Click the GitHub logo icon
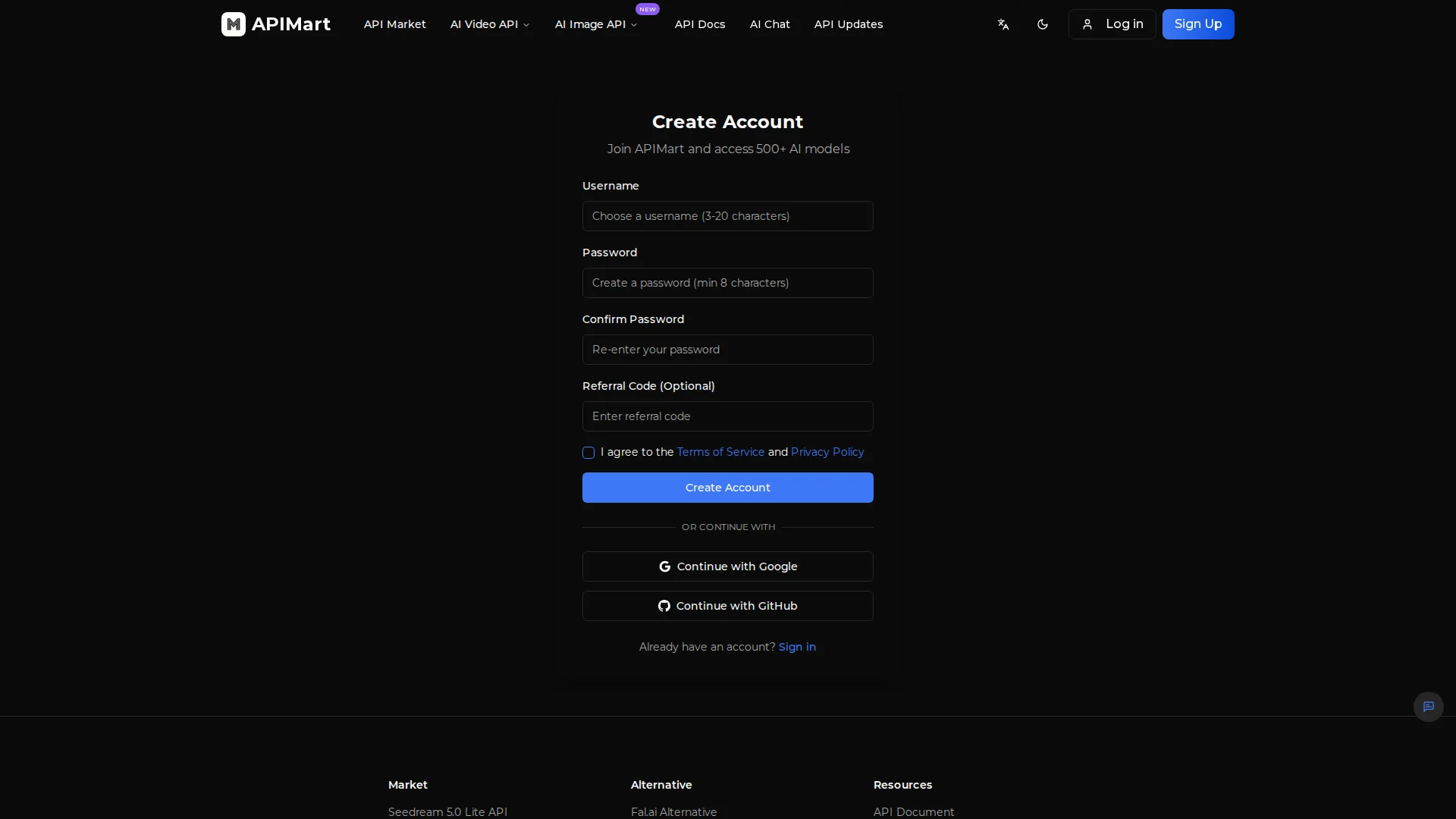Viewport: 1456px width, 819px height. (664, 606)
